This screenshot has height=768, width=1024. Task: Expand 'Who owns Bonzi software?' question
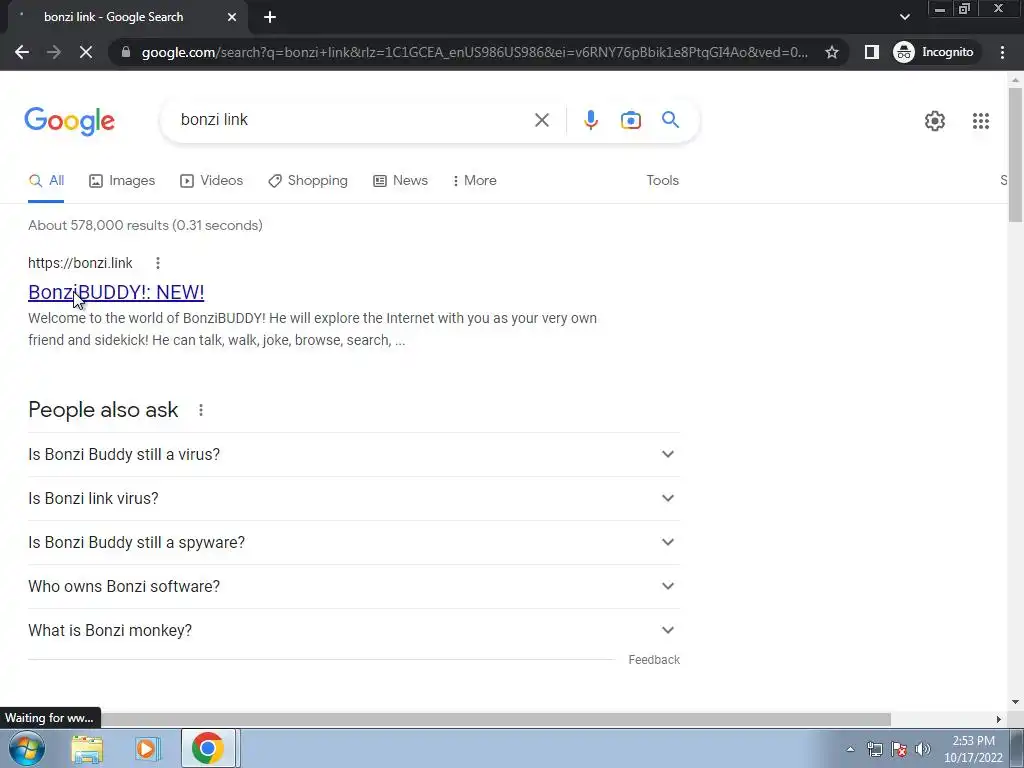(353, 586)
